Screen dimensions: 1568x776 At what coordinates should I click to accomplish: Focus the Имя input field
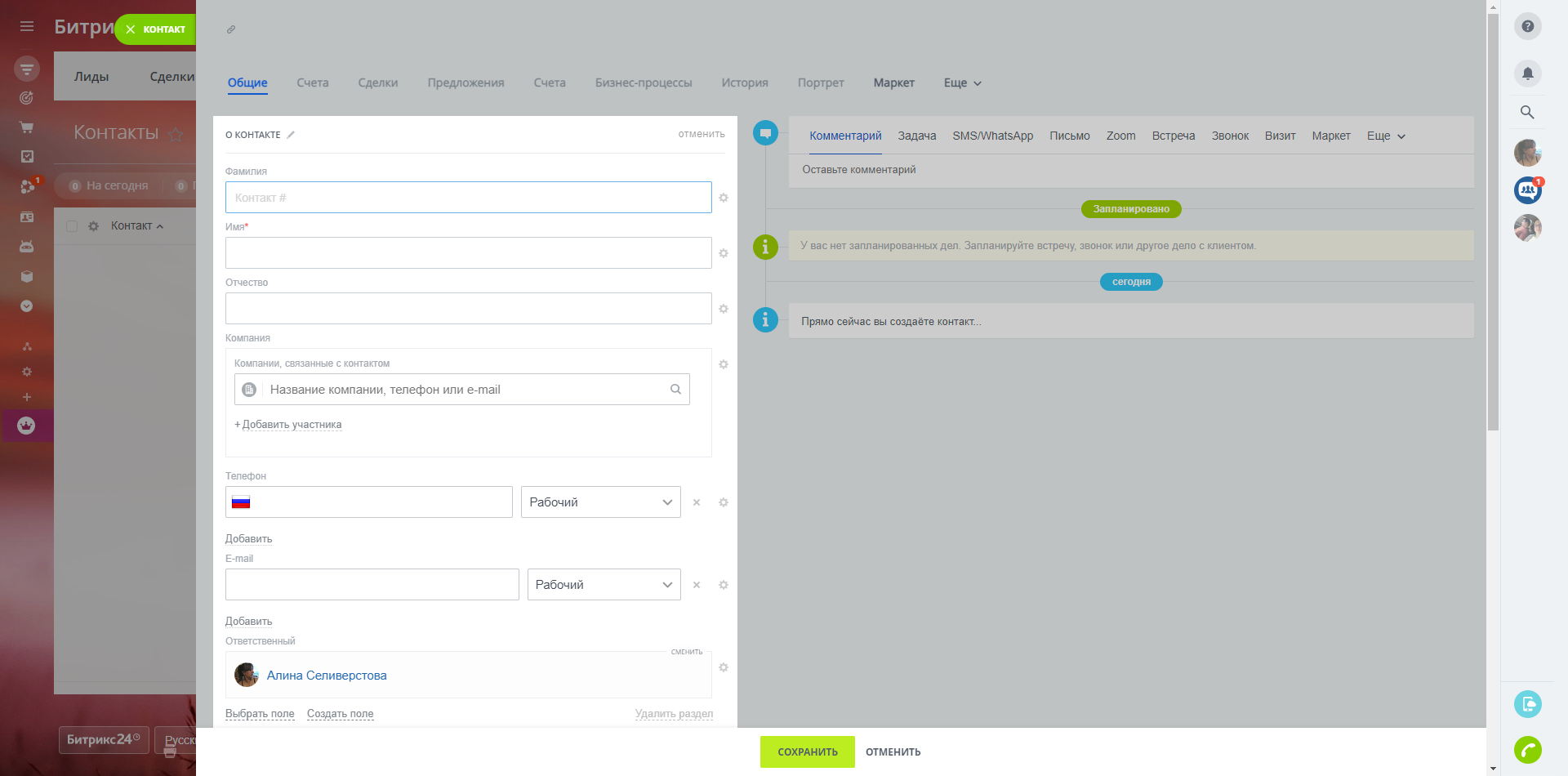(x=469, y=253)
